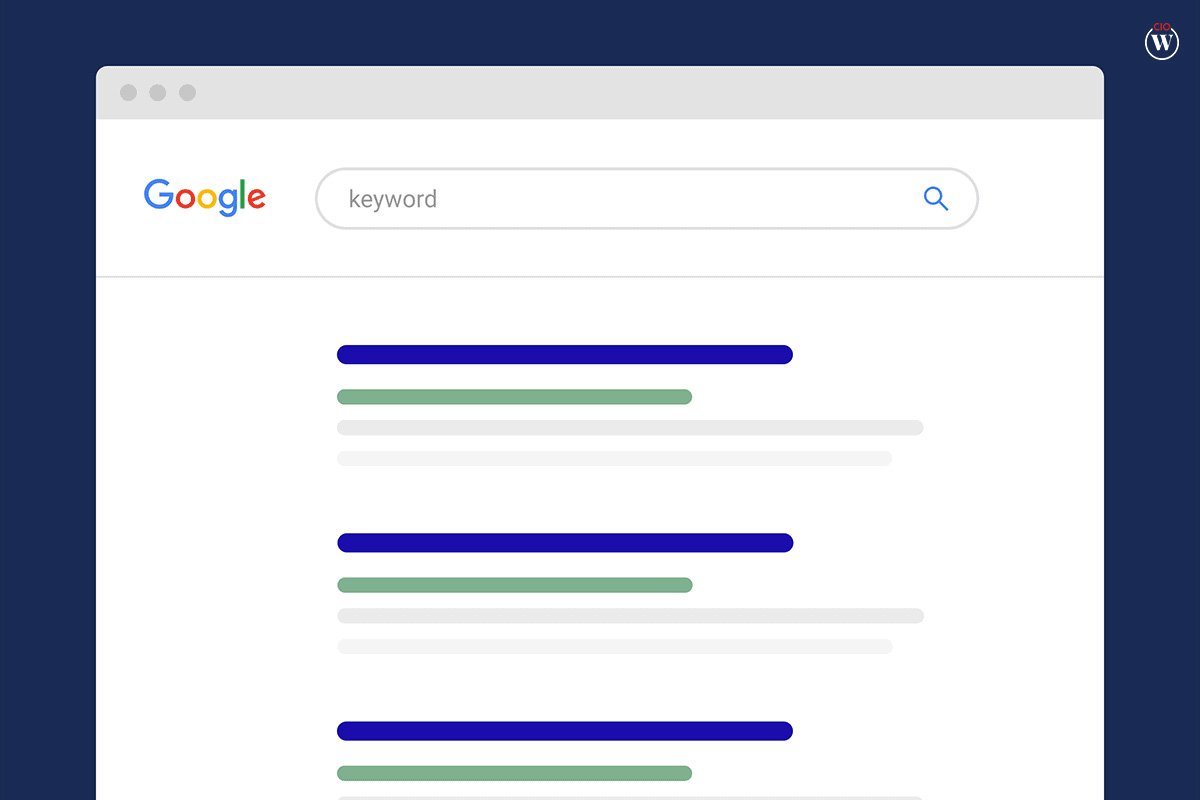Click the second result's lower gray snippet line
This screenshot has height=800, width=1200.
tap(614, 647)
